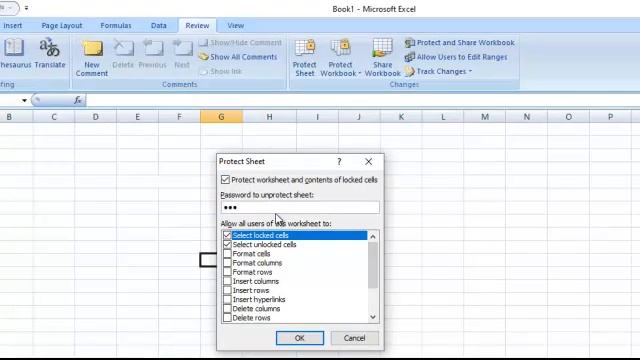This screenshot has height=360, width=640.
Task: Click Show Ink in ribbon
Action: pyautogui.click(x=221, y=71)
